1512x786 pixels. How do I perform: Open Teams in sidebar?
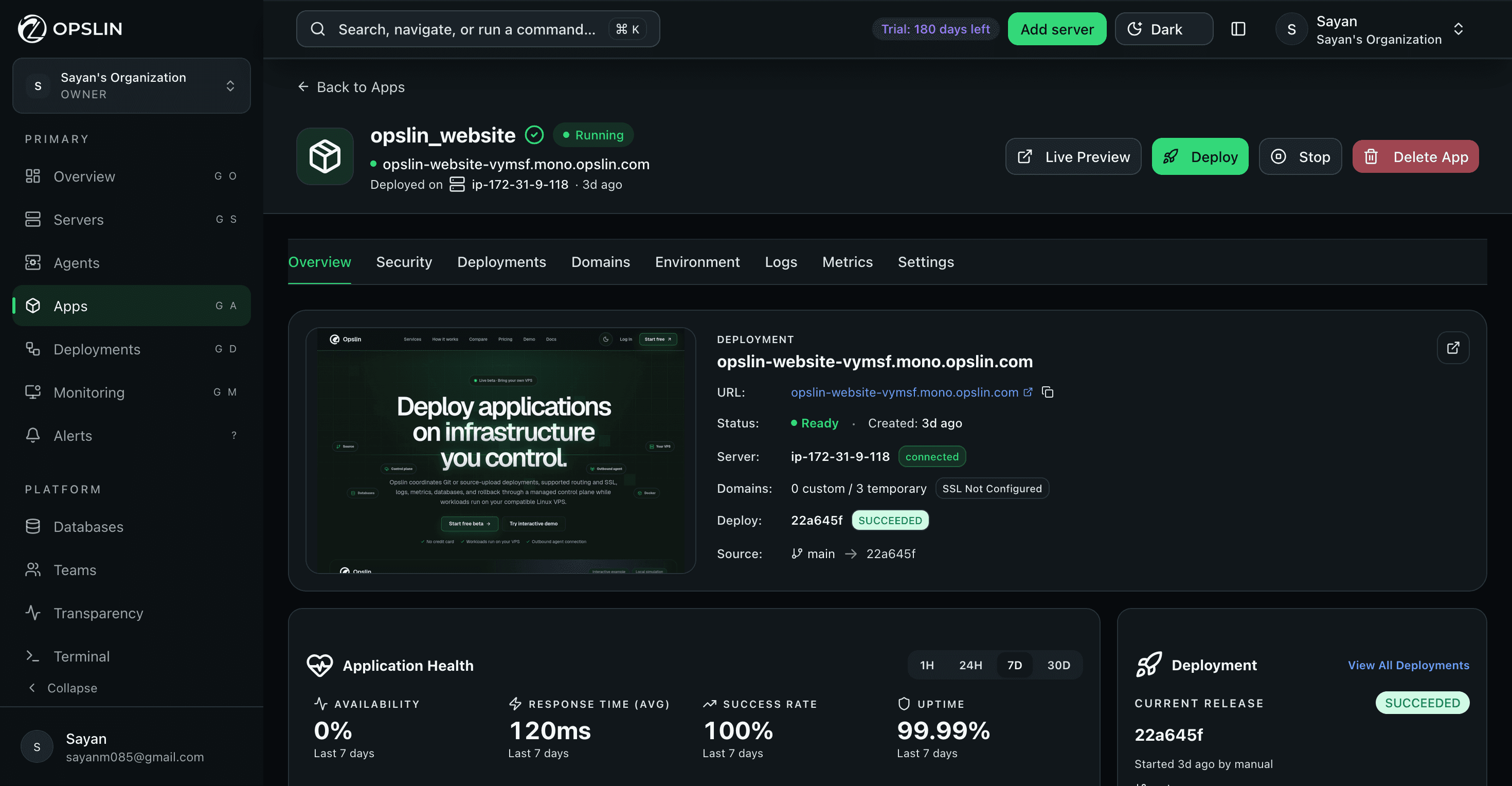click(x=131, y=570)
